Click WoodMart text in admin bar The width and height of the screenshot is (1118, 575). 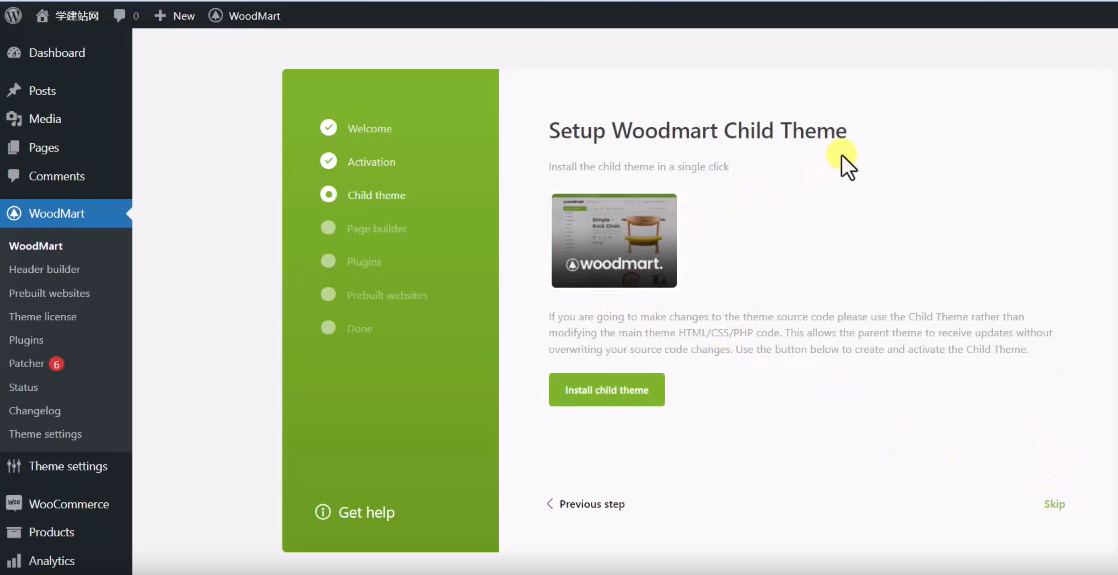click(x=255, y=16)
